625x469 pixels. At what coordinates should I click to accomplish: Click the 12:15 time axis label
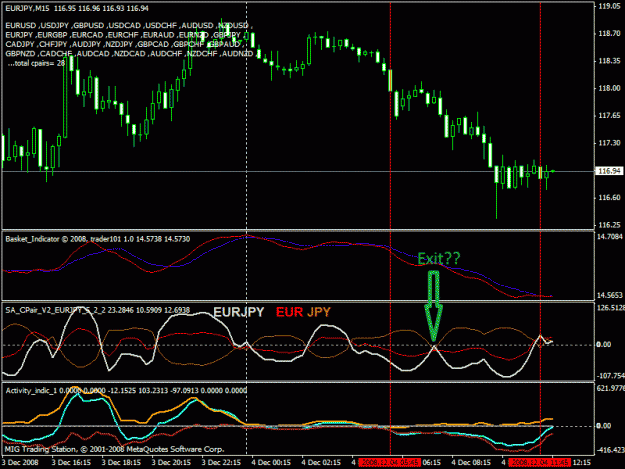582,463
